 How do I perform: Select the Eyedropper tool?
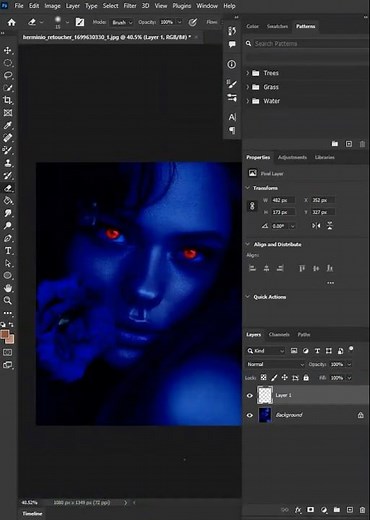(8, 125)
